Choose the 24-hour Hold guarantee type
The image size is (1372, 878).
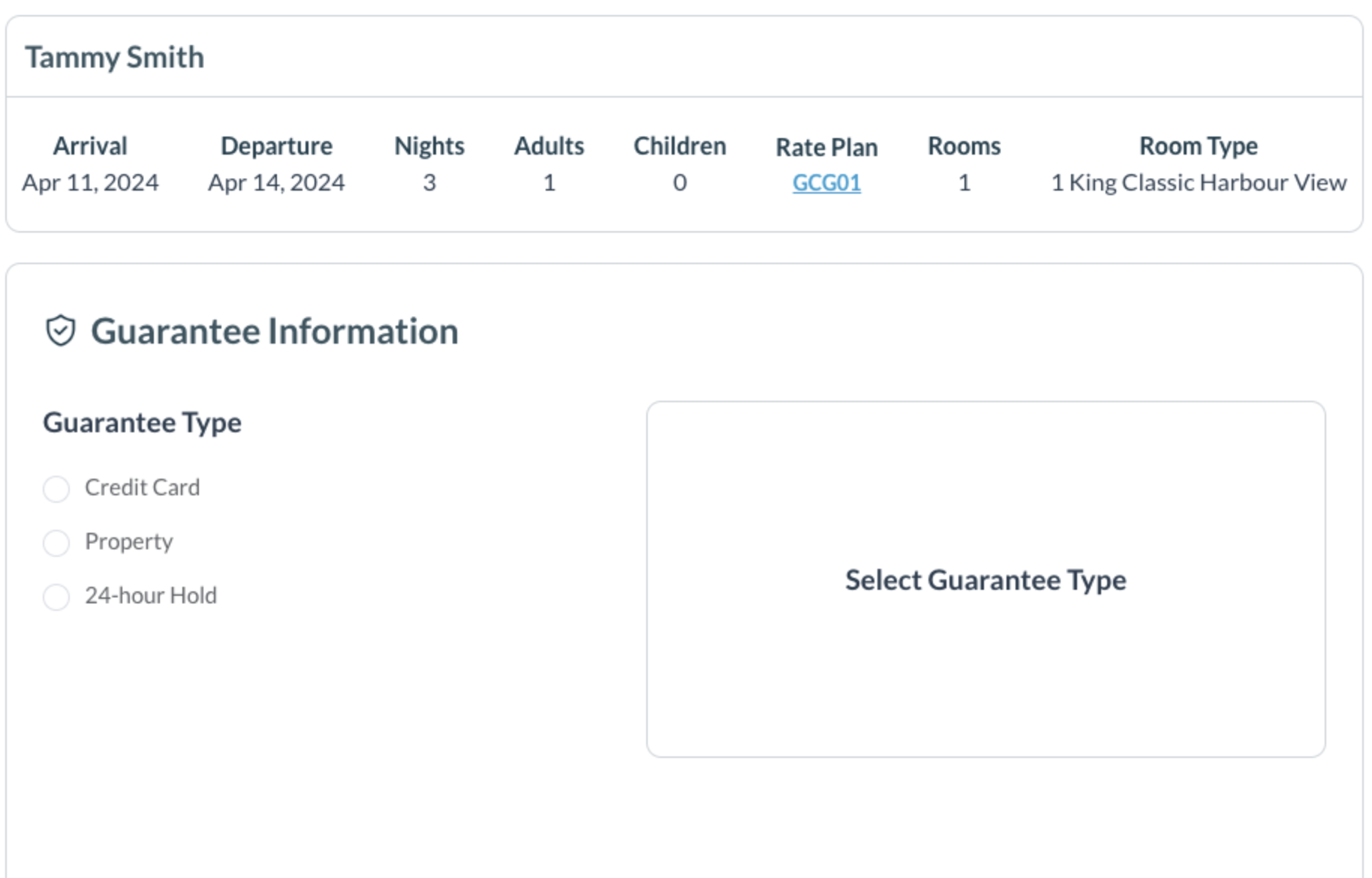[x=56, y=597]
